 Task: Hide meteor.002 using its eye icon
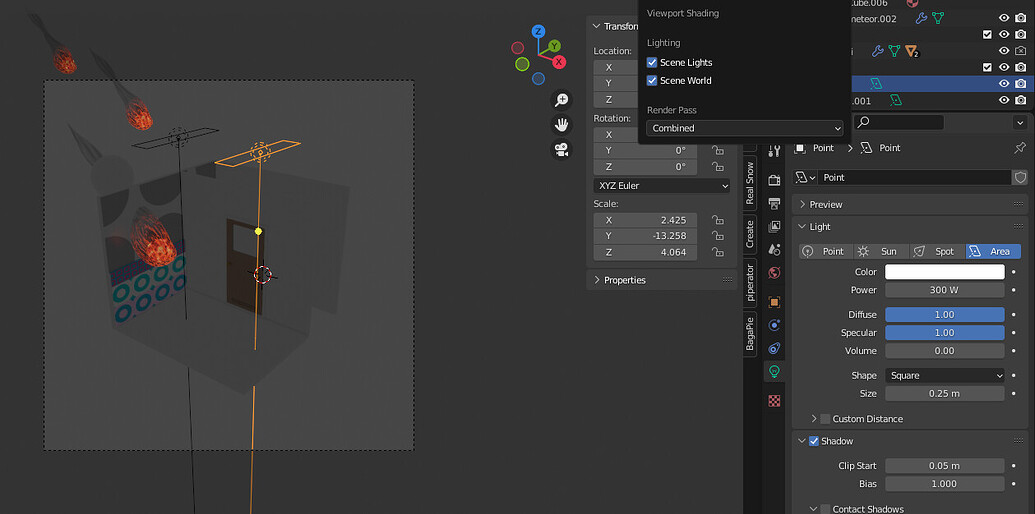(x=1004, y=18)
